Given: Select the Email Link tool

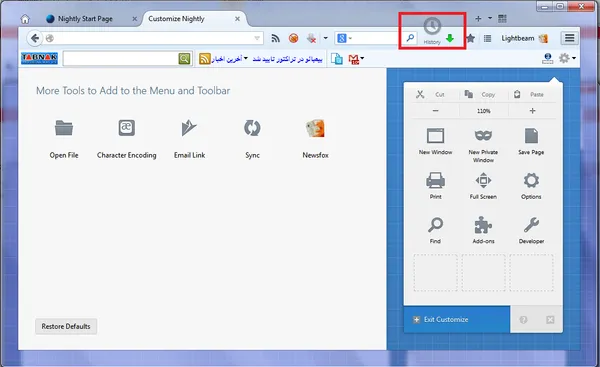Looking at the screenshot, I should pos(189,139).
